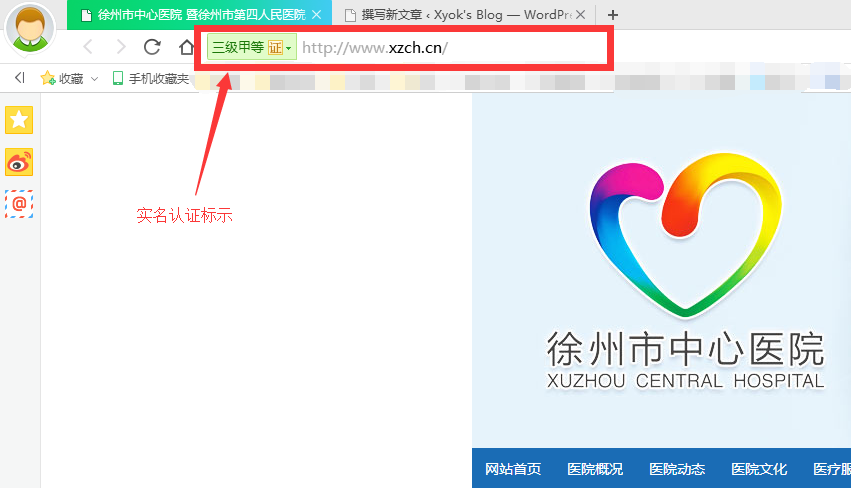This screenshot has width=851, height=488.
Task: Reload the page with the refresh icon
Action: (153, 47)
